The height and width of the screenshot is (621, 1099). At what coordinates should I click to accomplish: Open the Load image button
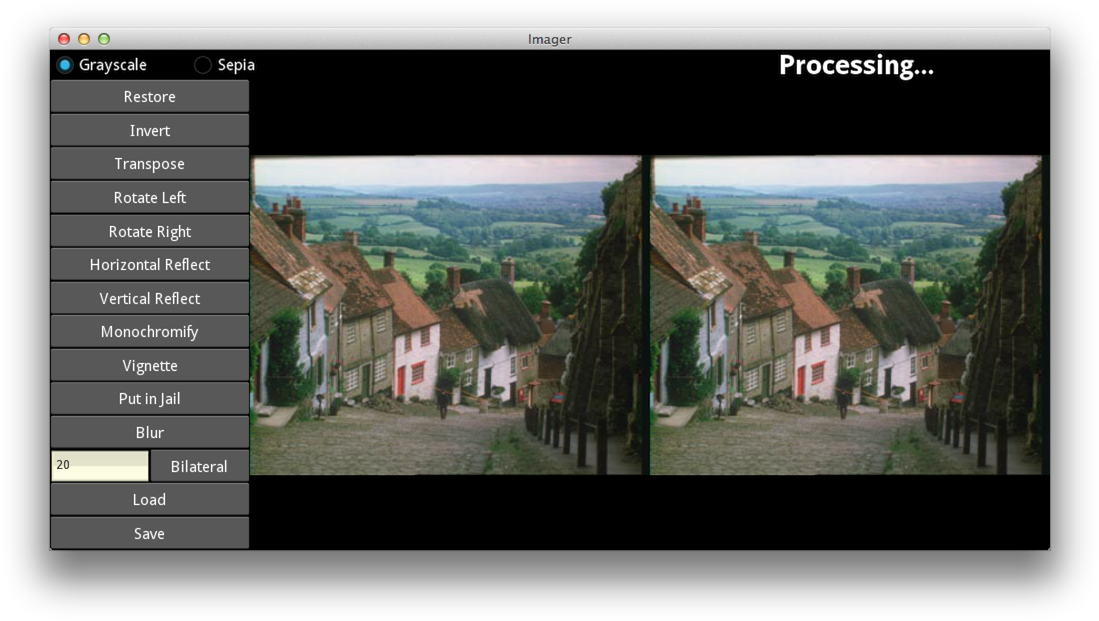[150, 500]
